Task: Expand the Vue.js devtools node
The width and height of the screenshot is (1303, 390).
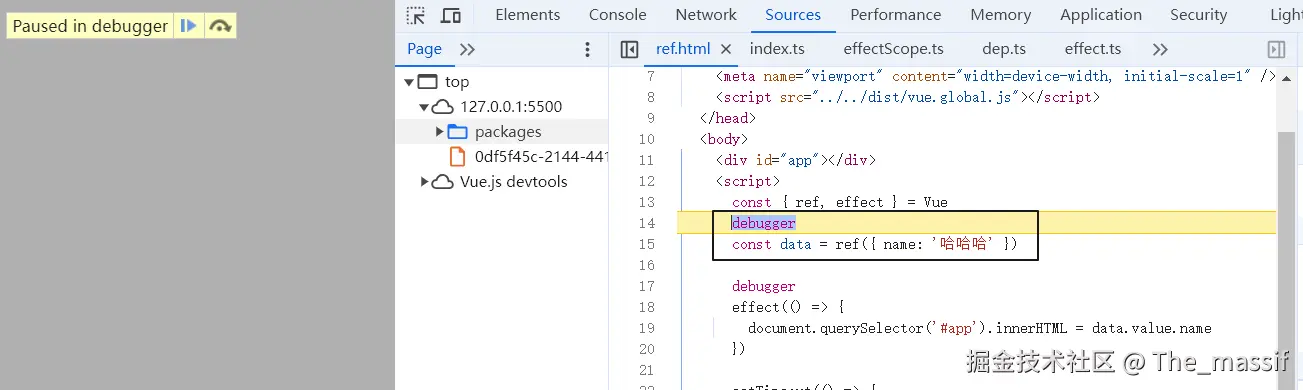Action: tap(424, 182)
